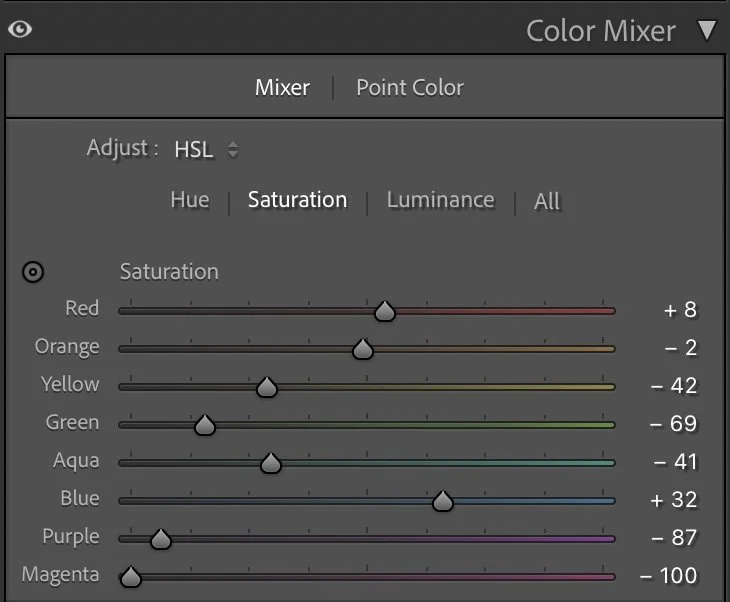
Task: Select the All tab
Action: tap(547, 202)
